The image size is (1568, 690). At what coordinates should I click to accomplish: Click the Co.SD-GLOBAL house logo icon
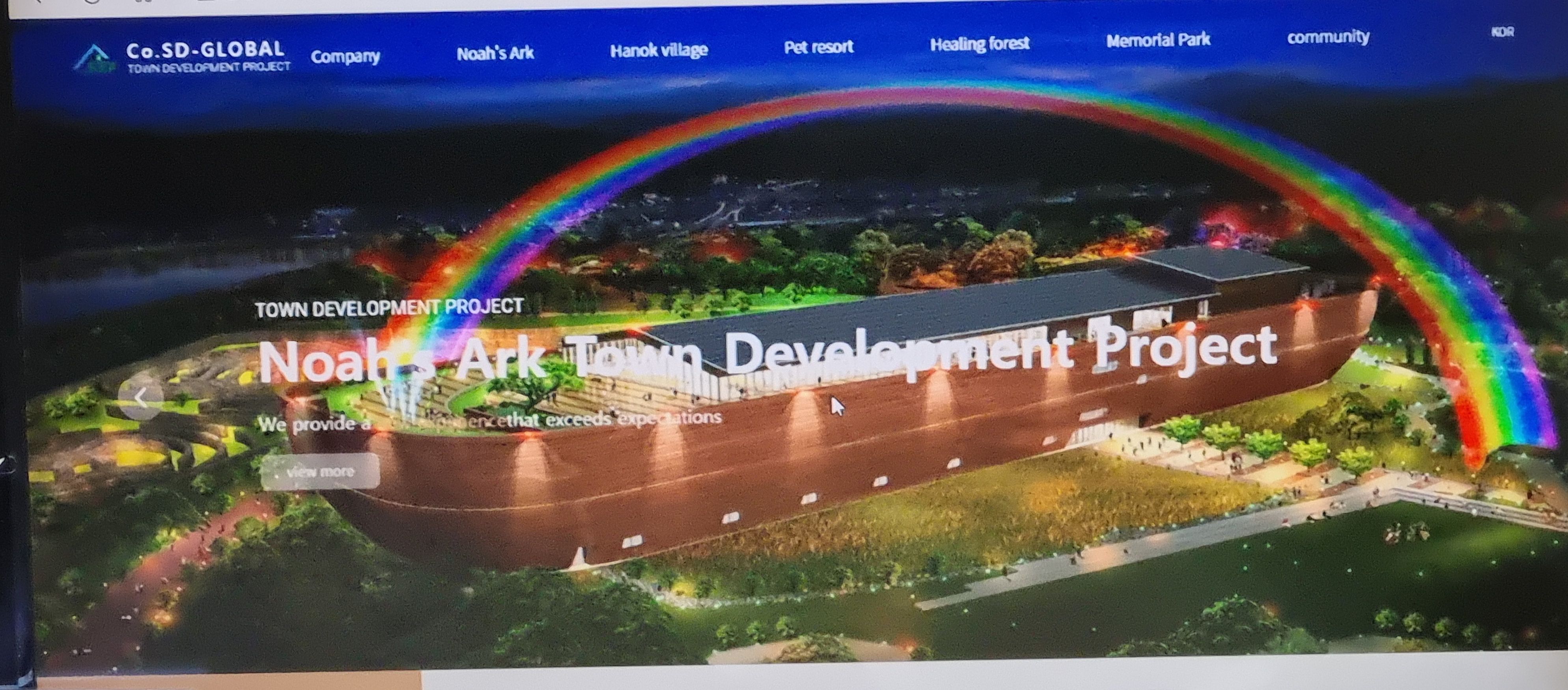94,59
